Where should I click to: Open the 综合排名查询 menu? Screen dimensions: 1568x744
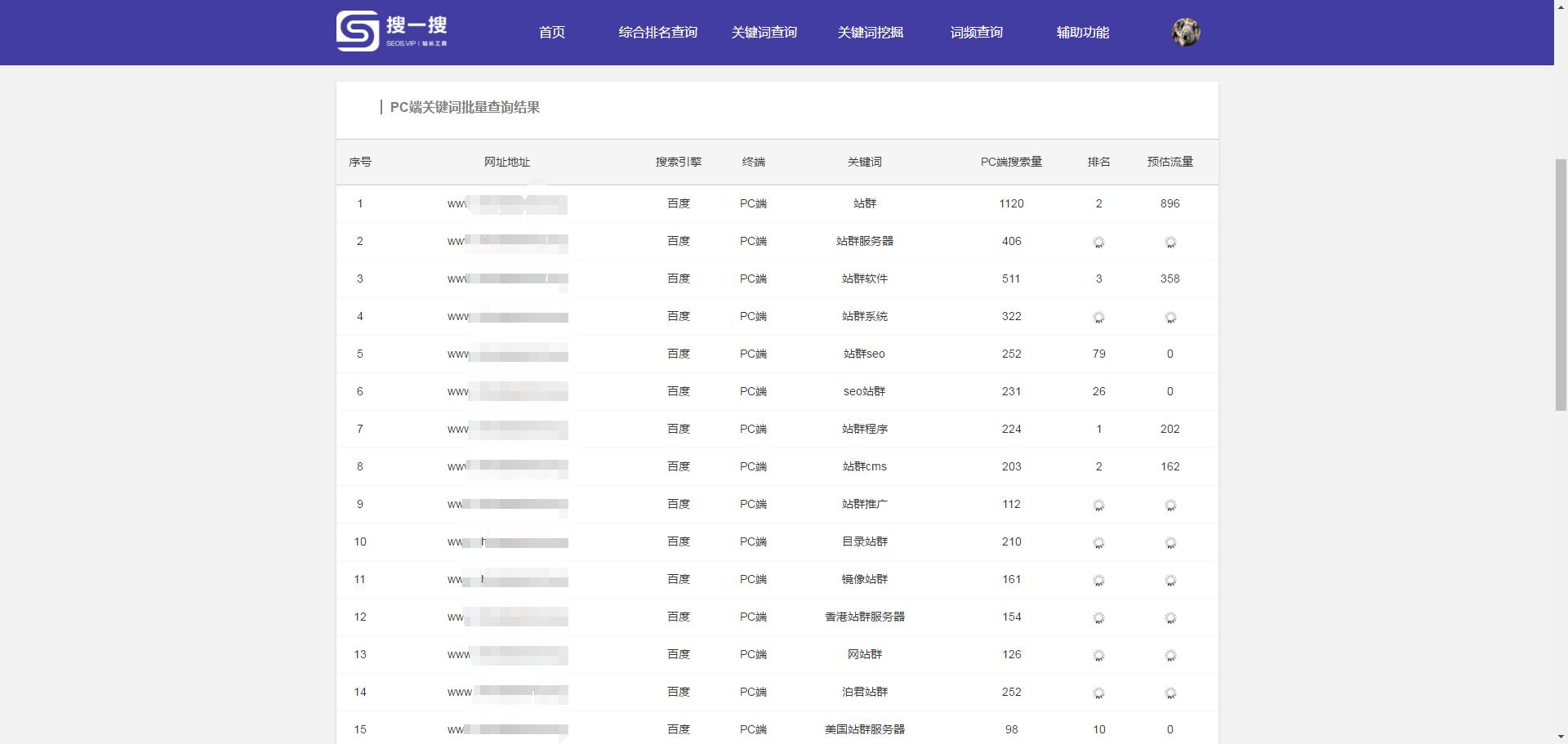[x=658, y=33]
